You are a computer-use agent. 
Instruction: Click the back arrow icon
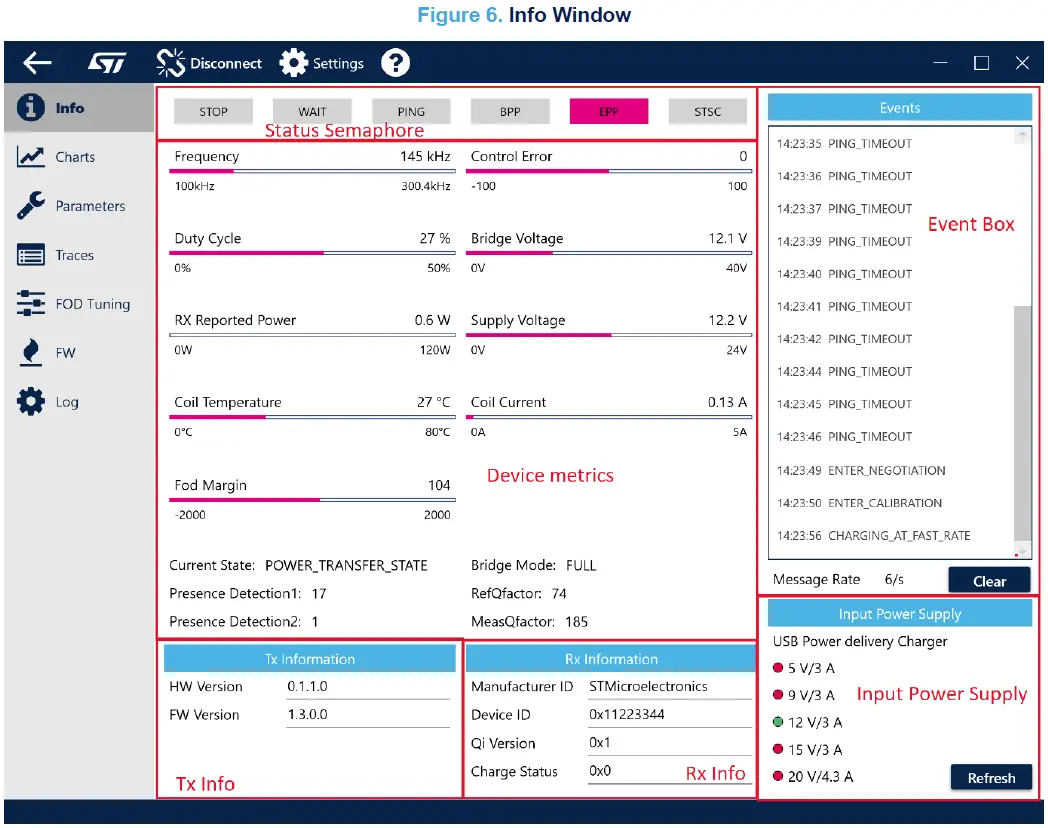point(37,63)
